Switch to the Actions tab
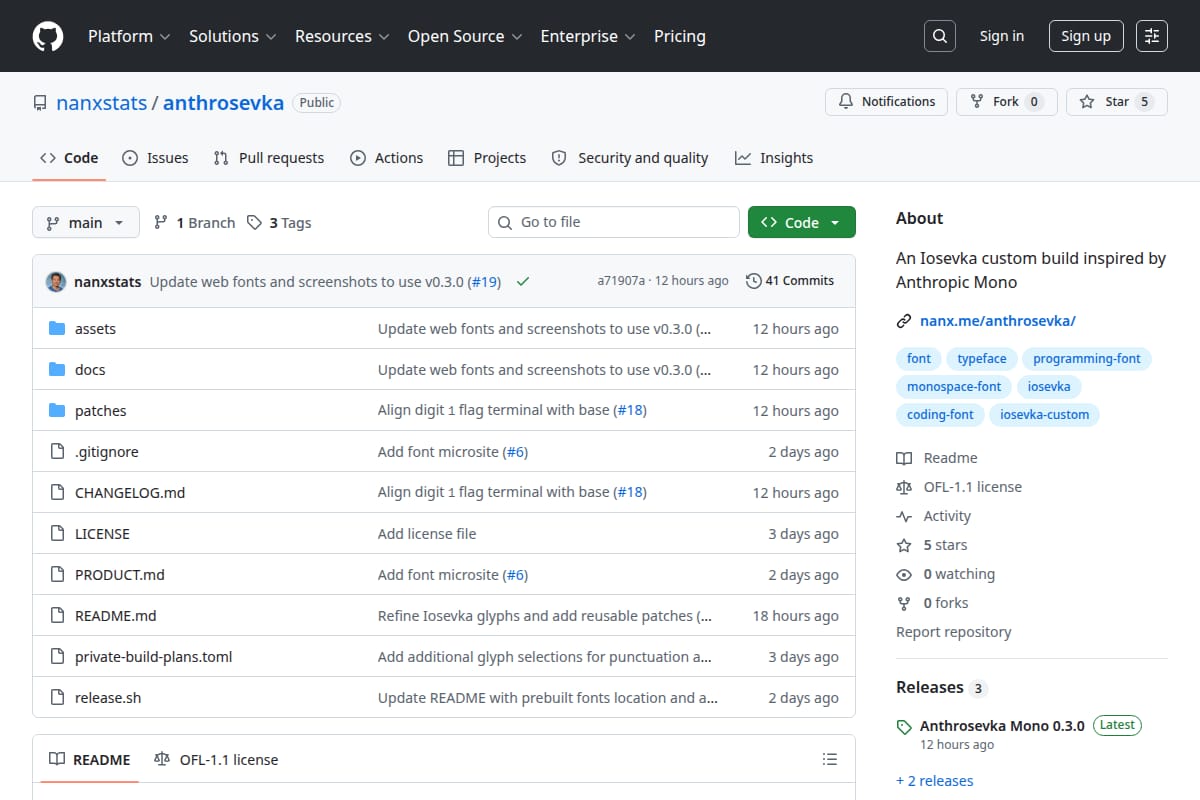 [x=387, y=158]
